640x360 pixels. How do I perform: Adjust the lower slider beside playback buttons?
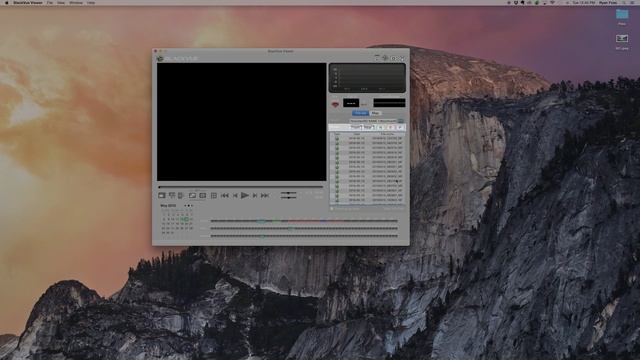(x=289, y=198)
